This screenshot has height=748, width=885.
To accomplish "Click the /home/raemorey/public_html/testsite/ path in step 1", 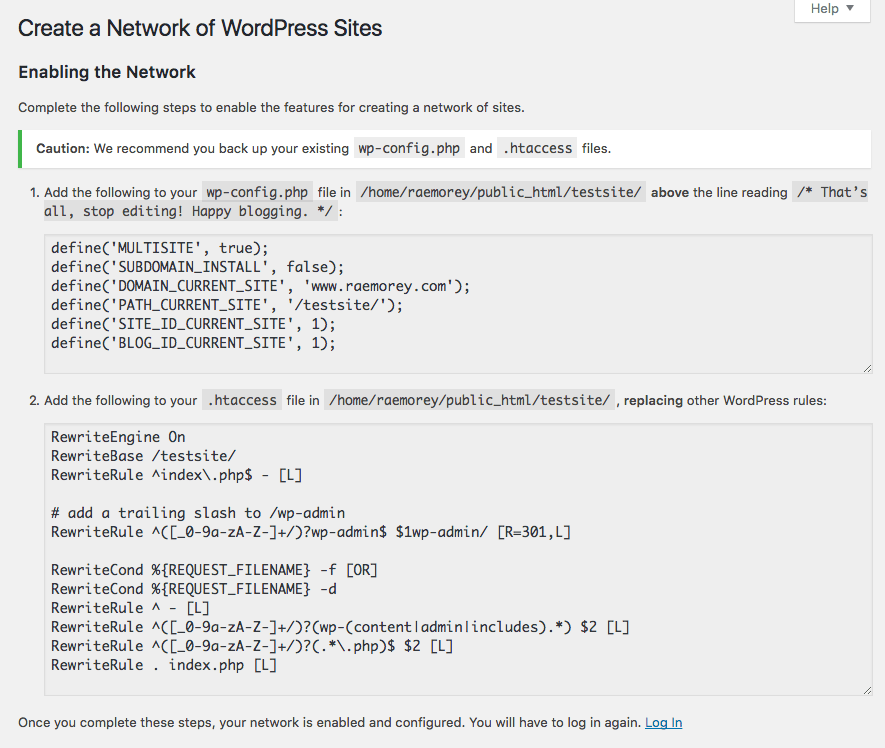I will (x=501, y=193).
